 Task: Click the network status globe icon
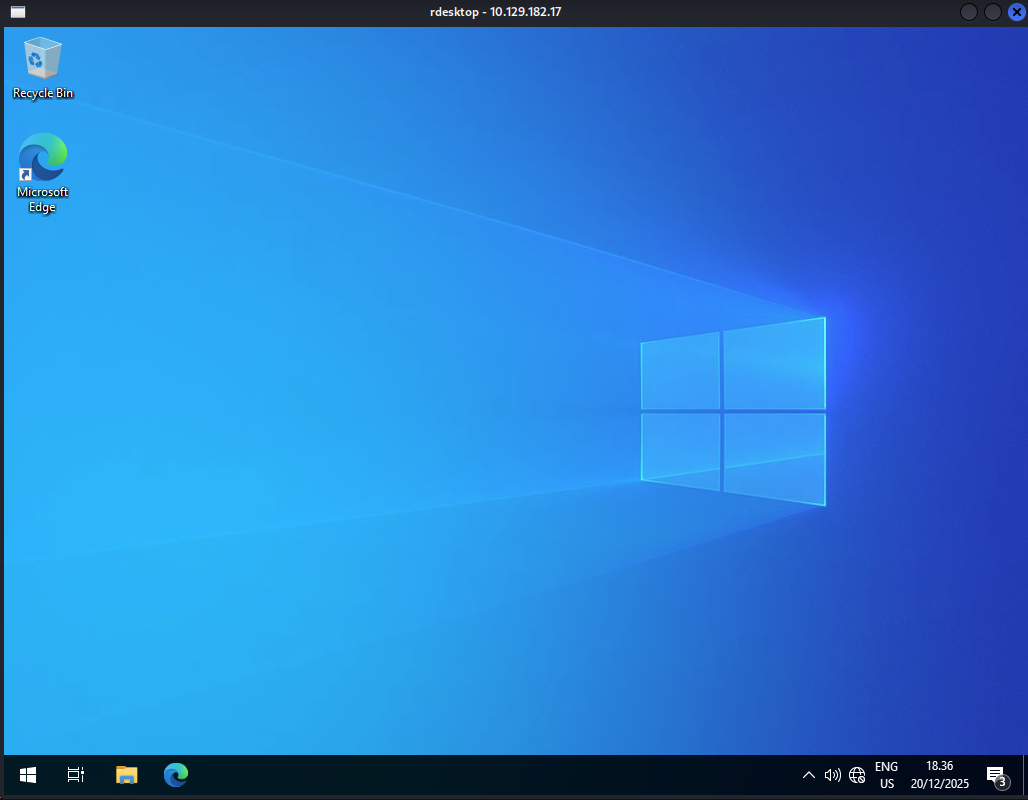tap(857, 775)
